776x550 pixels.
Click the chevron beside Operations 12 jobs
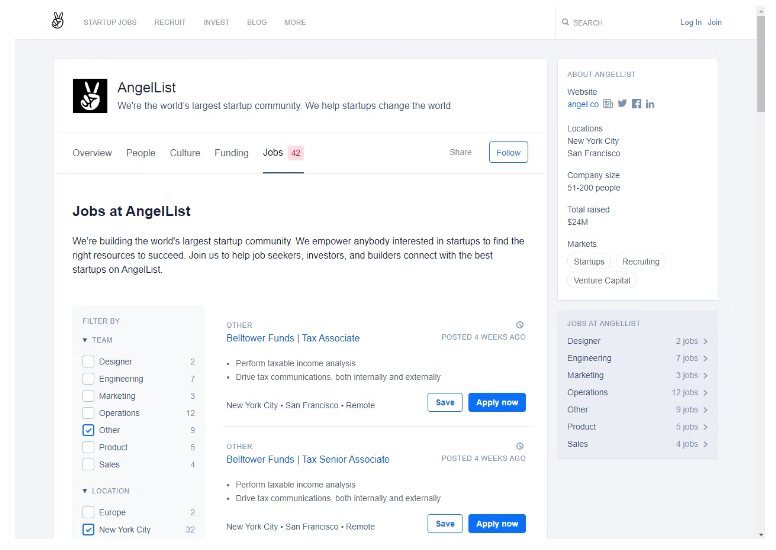(705, 393)
